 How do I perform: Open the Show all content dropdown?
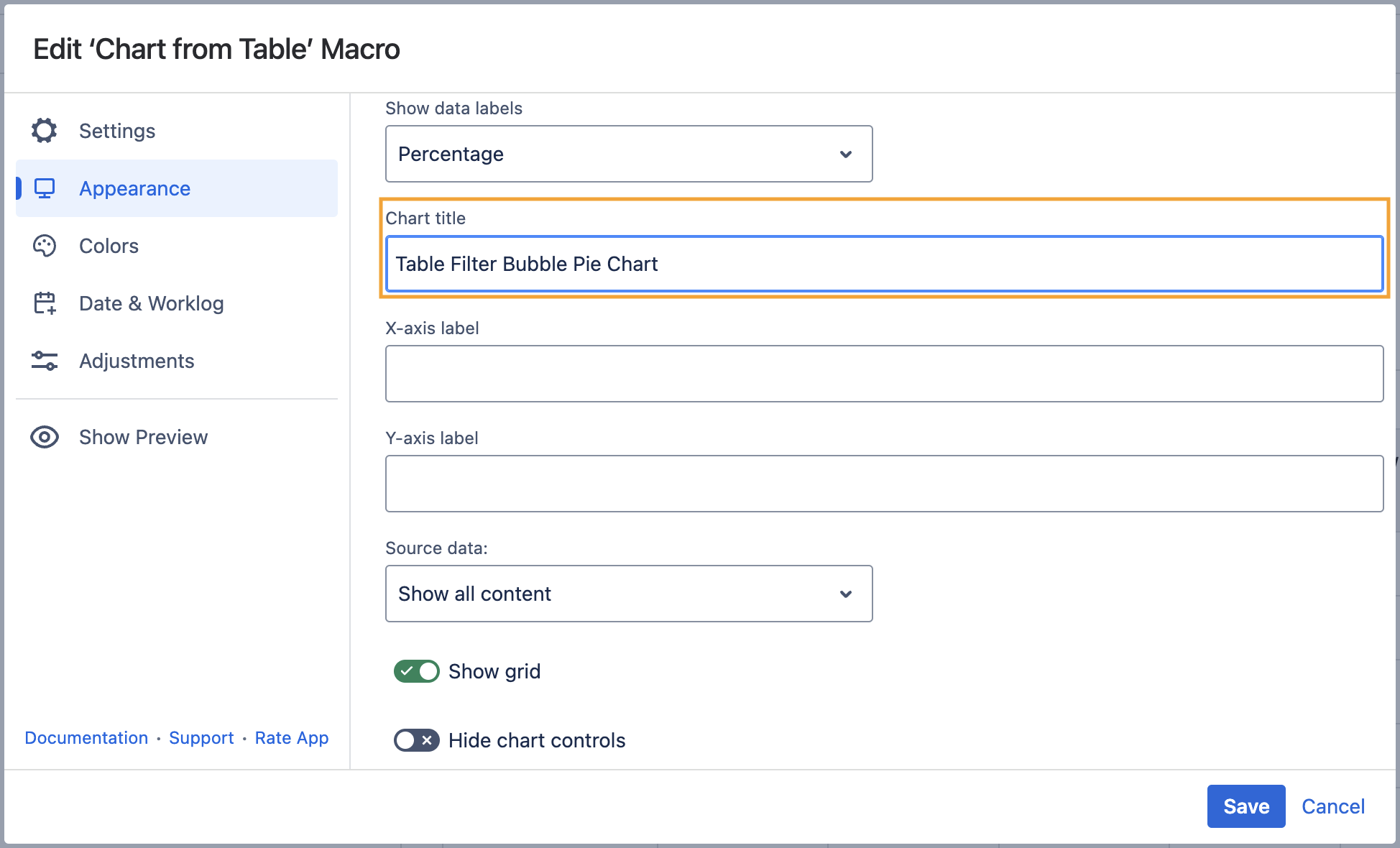coord(628,594)
